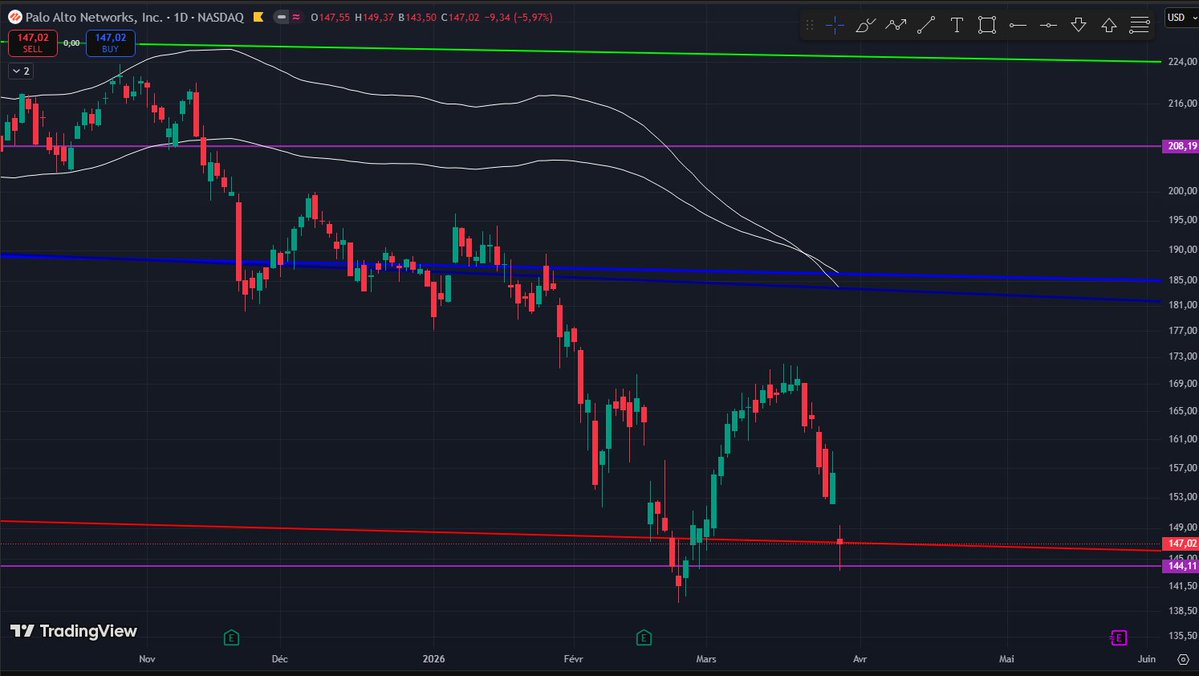Click the 224,00 price axis value

coord(1182,62)
